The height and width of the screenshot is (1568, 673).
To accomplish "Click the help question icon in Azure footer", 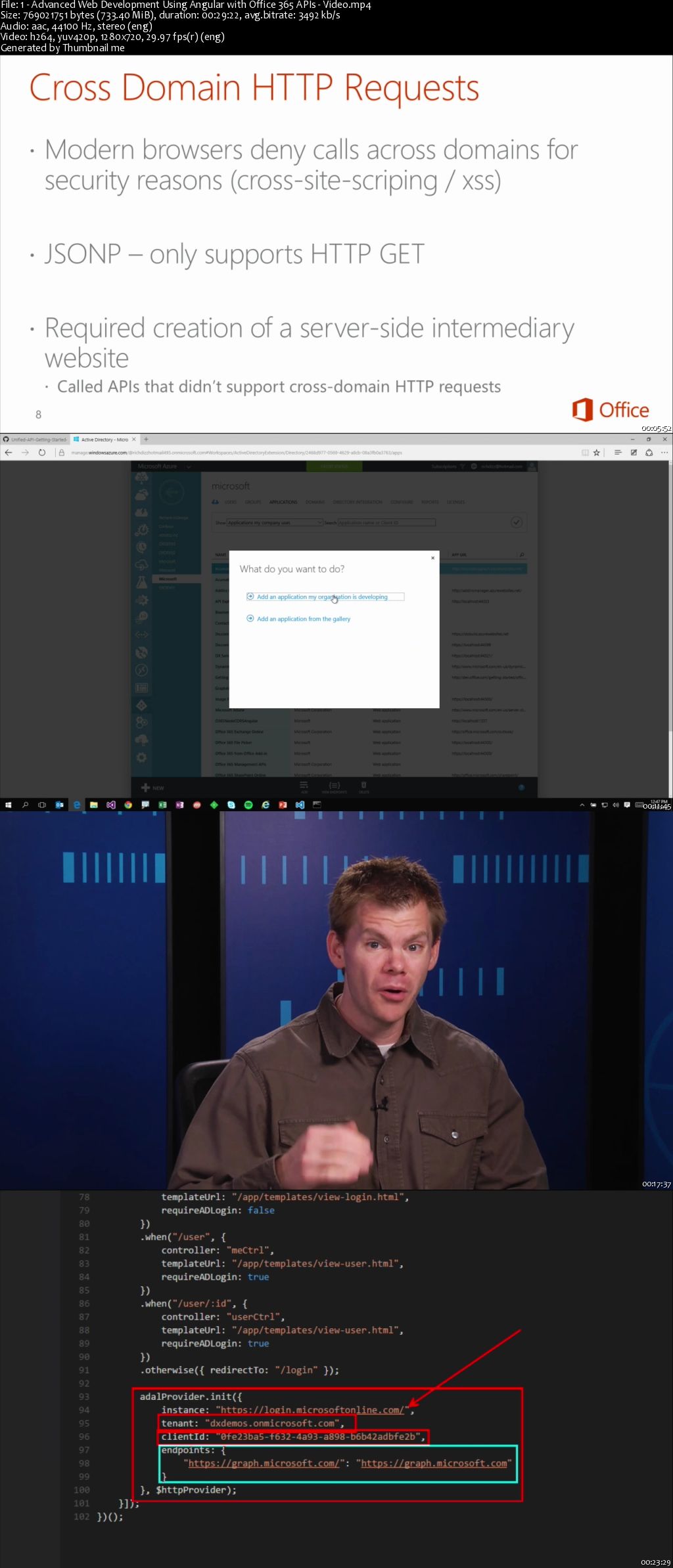I will (521, 788).
